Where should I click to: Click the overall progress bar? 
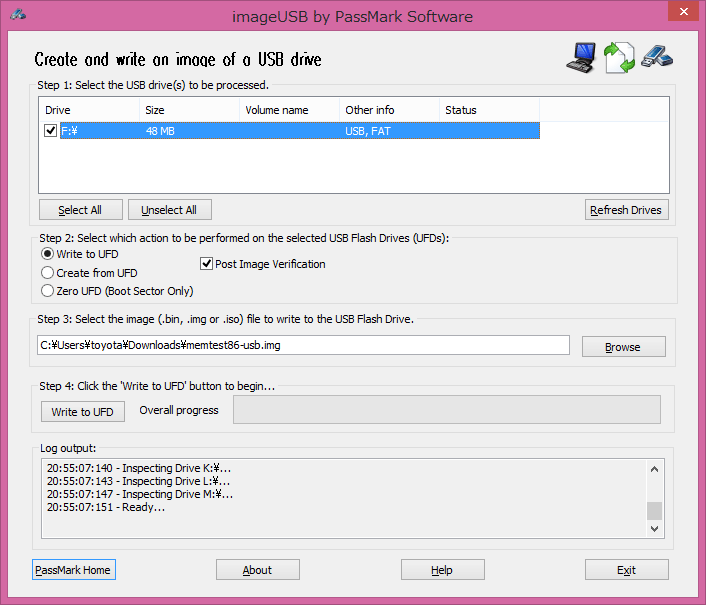tap(447, 409)
